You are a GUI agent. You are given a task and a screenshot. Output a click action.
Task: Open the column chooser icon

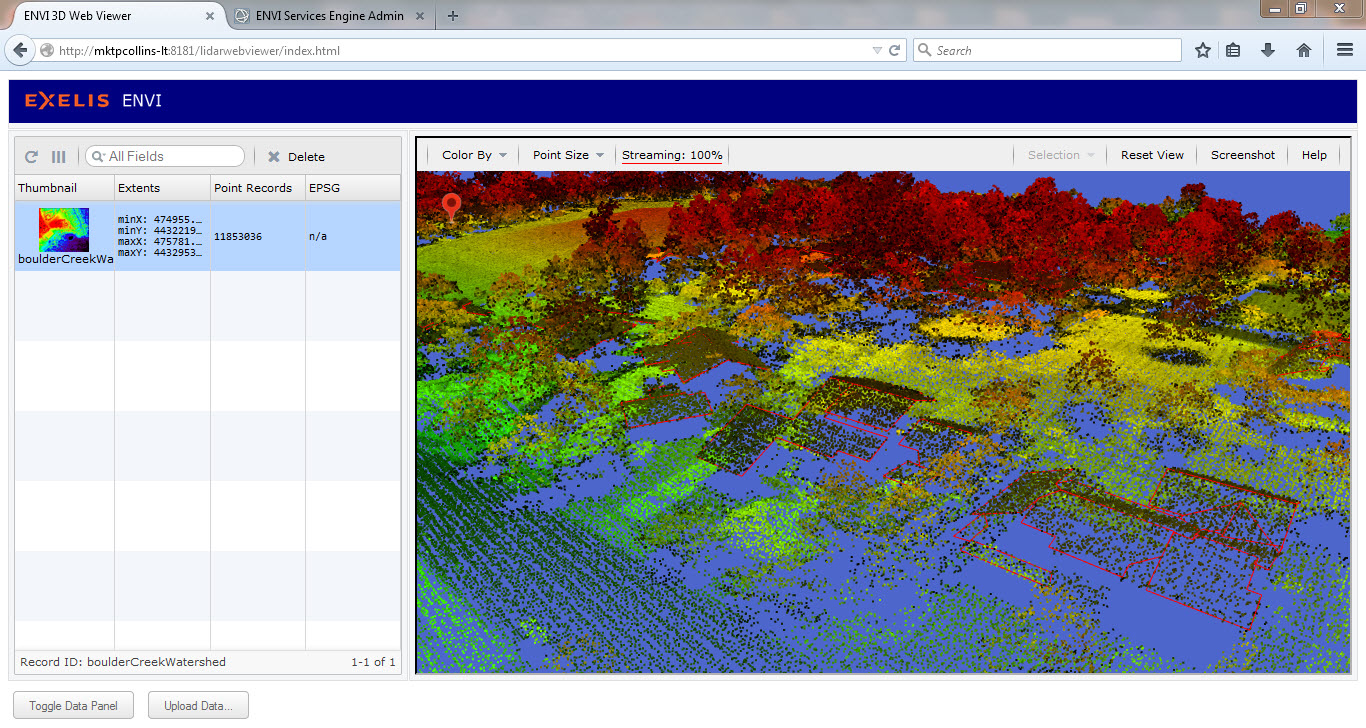tap(59, 157)
